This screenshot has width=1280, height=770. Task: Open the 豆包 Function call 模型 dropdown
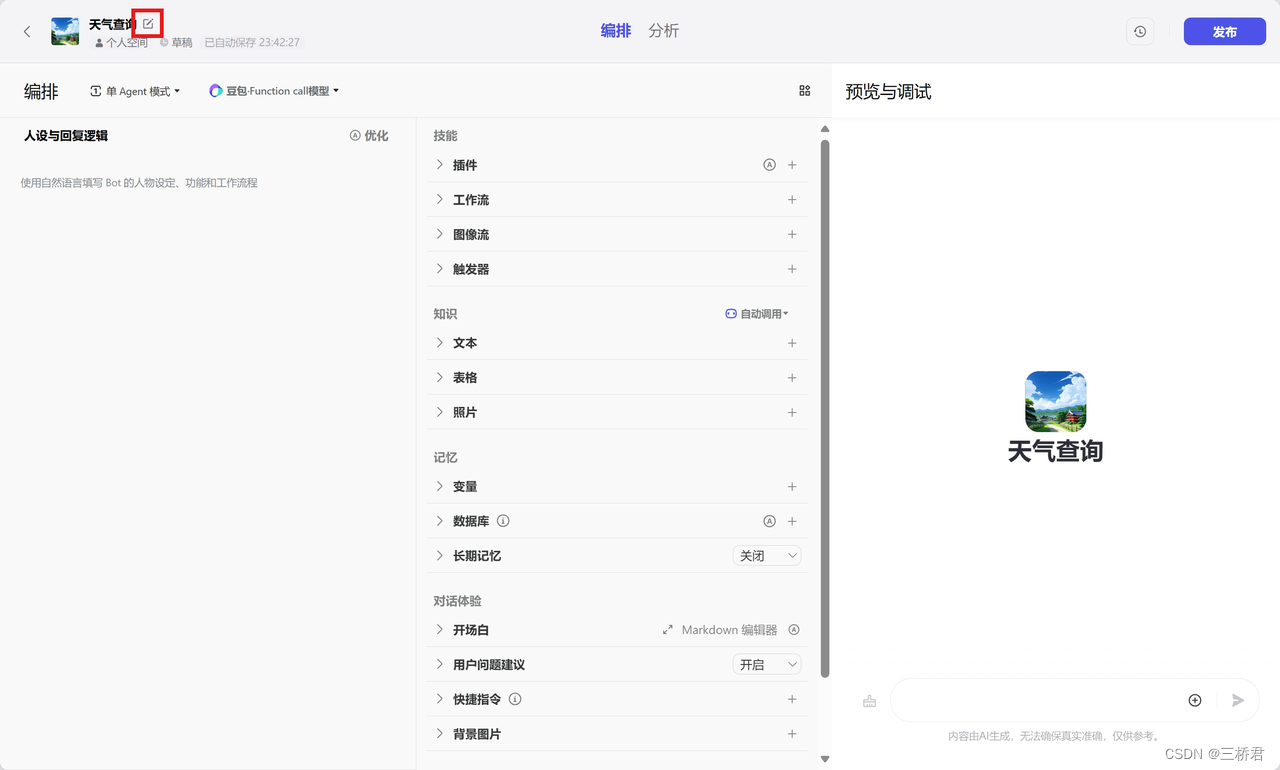[274, 91]
